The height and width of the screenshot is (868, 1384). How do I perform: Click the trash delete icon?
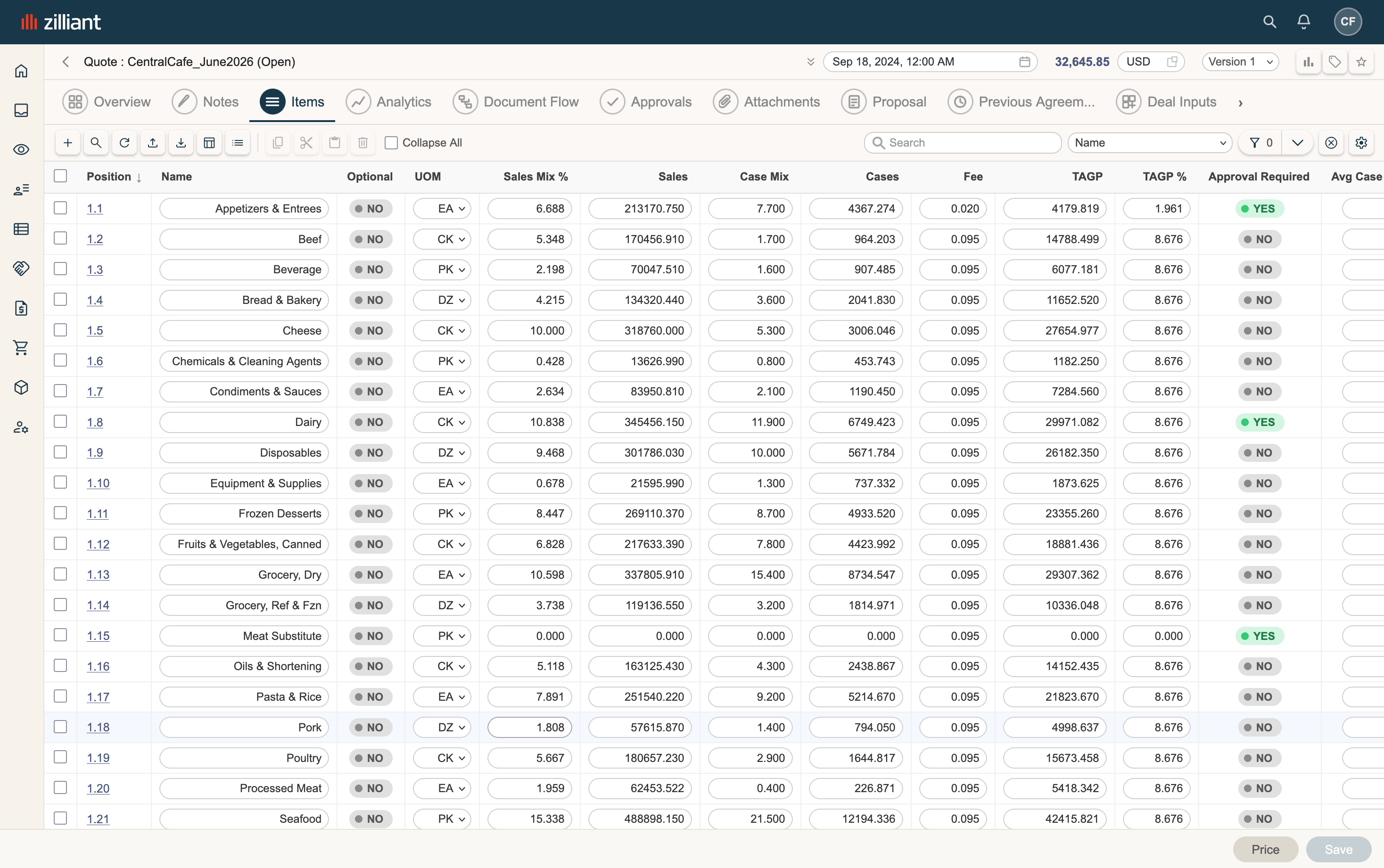(x=363, y=142)
